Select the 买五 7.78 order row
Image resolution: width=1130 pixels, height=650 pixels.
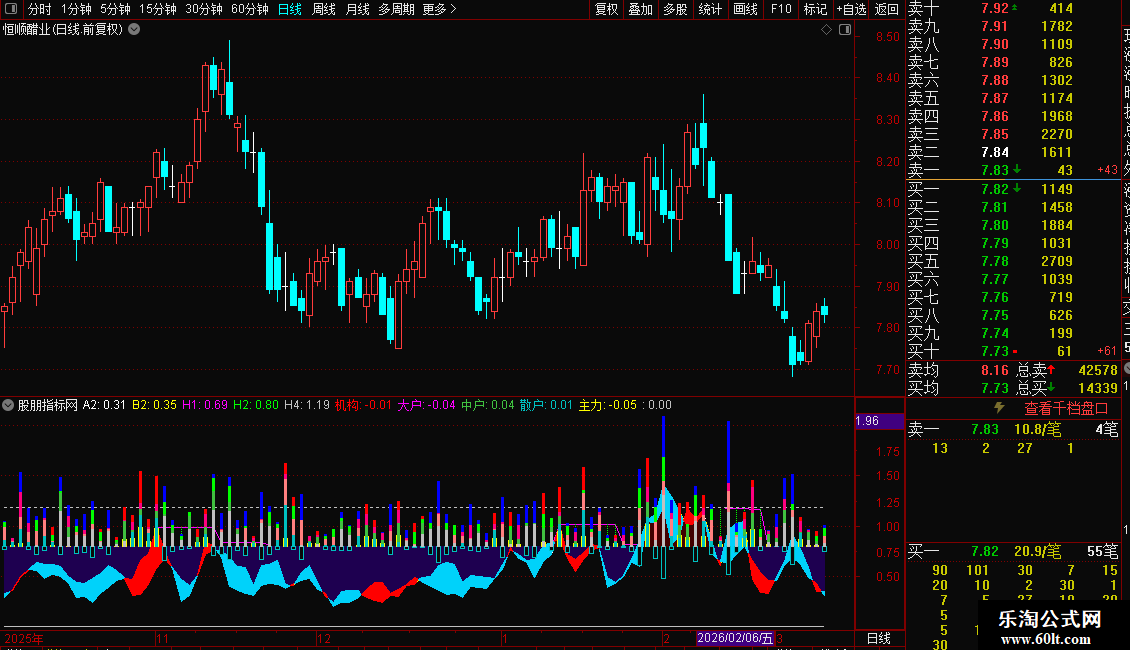1013,261
